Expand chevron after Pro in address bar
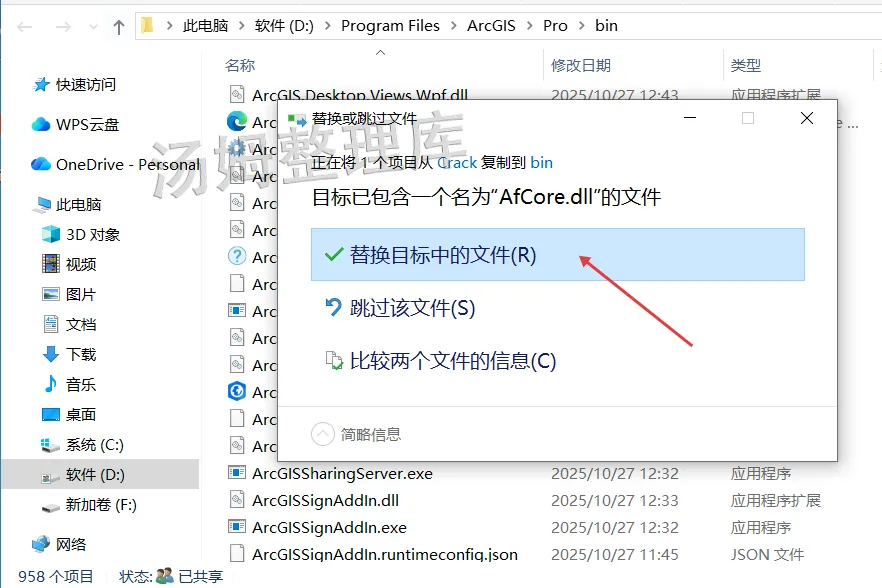This screenshot has width=882, height=588. pyautogui.click(x=582, y=26)
